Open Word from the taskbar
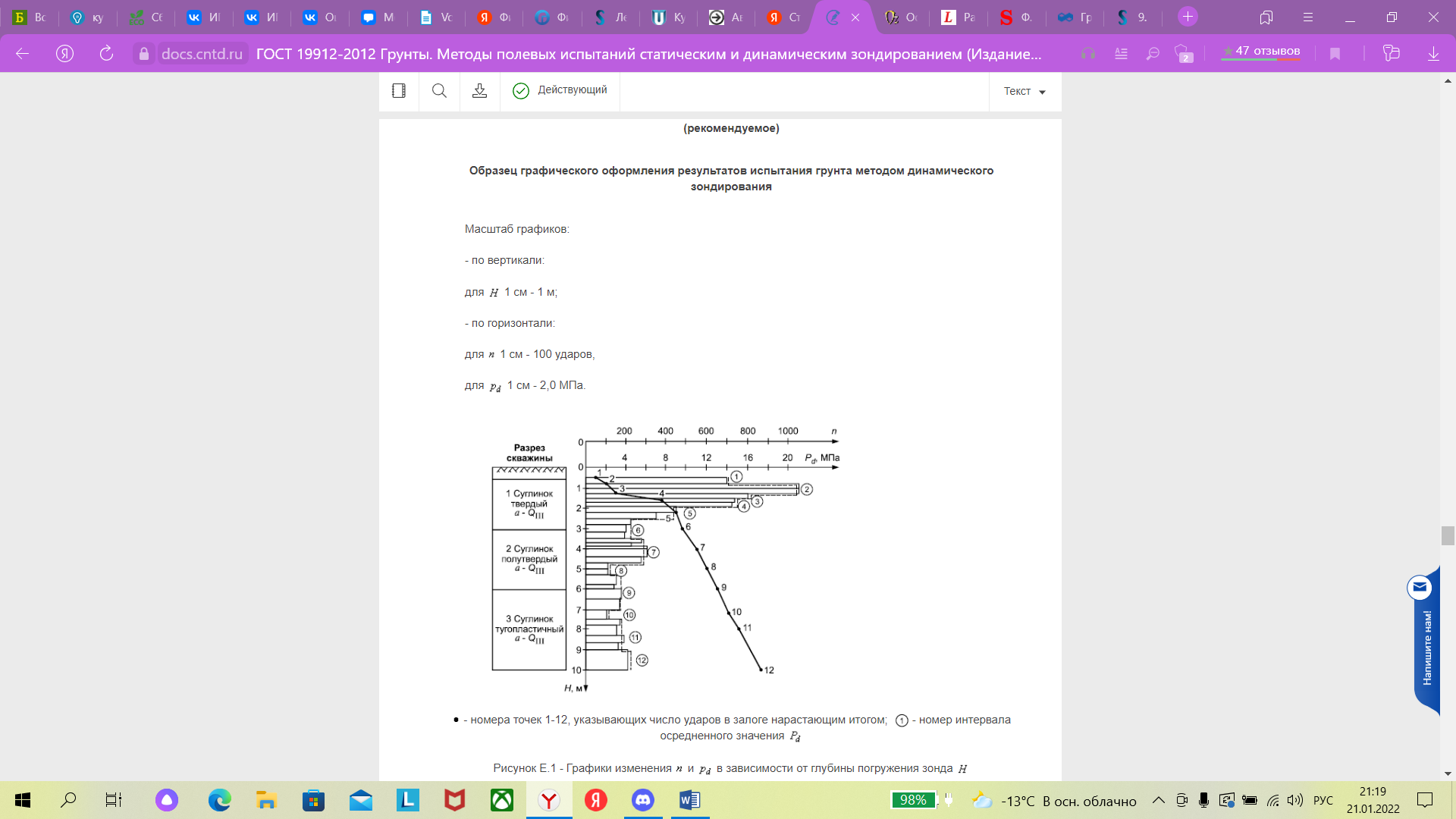 [x=690, y=800]
